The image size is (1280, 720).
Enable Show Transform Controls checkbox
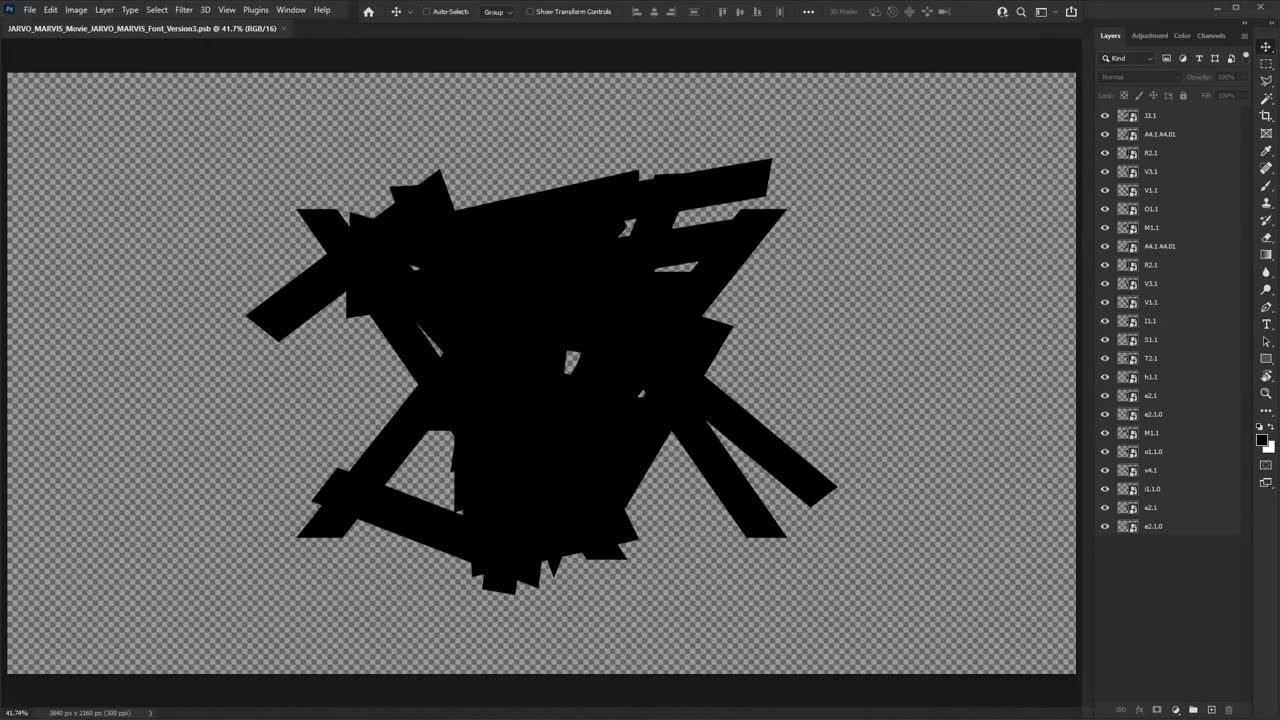tap(529, 12)
